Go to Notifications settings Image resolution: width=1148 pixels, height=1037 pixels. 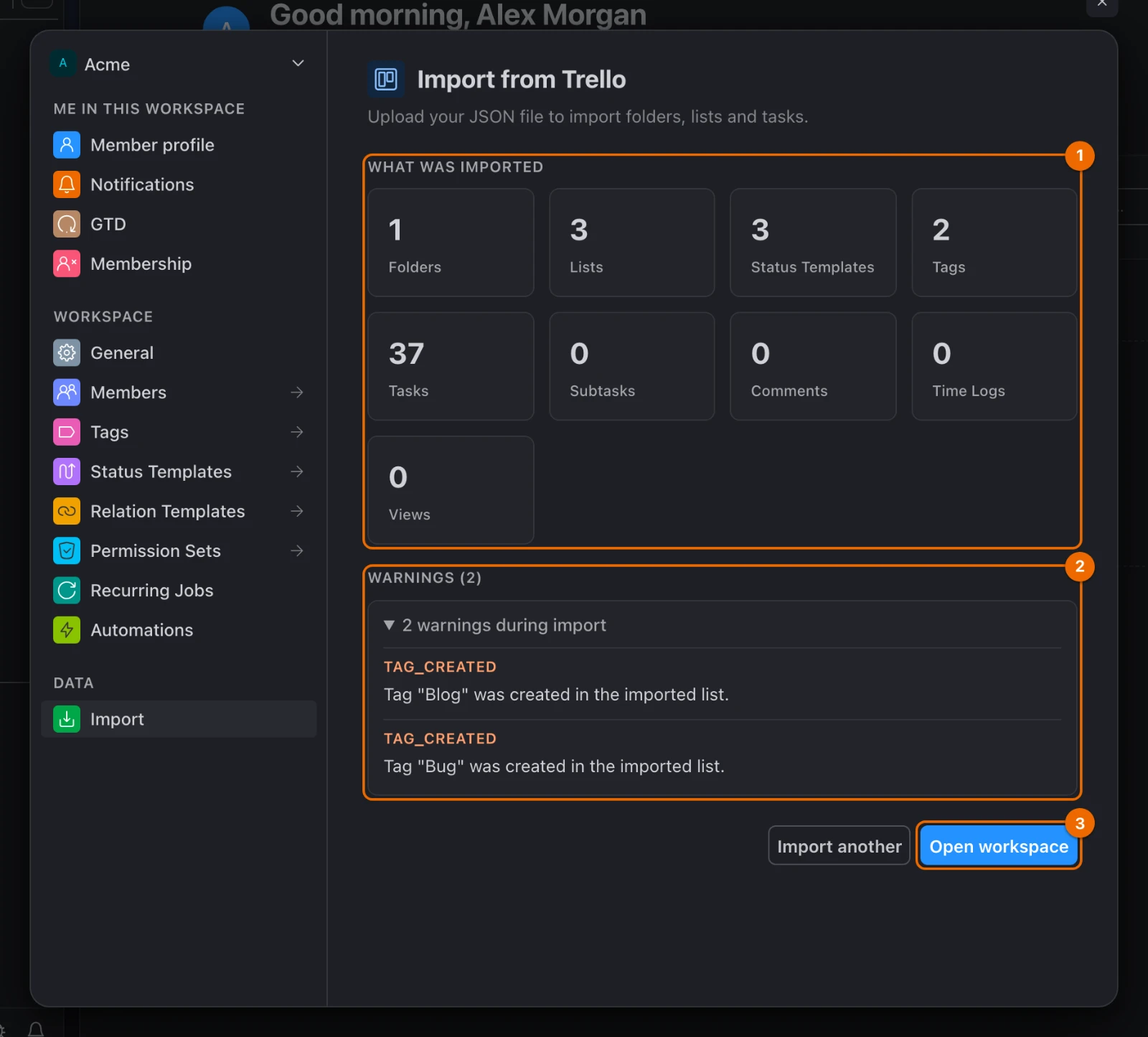point(179,184)
